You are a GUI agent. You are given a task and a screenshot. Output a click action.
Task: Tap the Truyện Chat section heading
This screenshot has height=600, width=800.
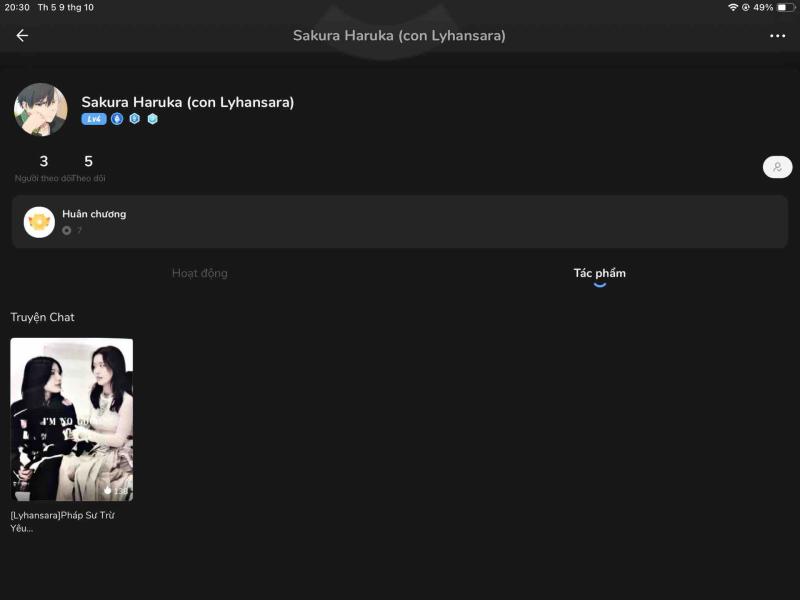(42, 317)
